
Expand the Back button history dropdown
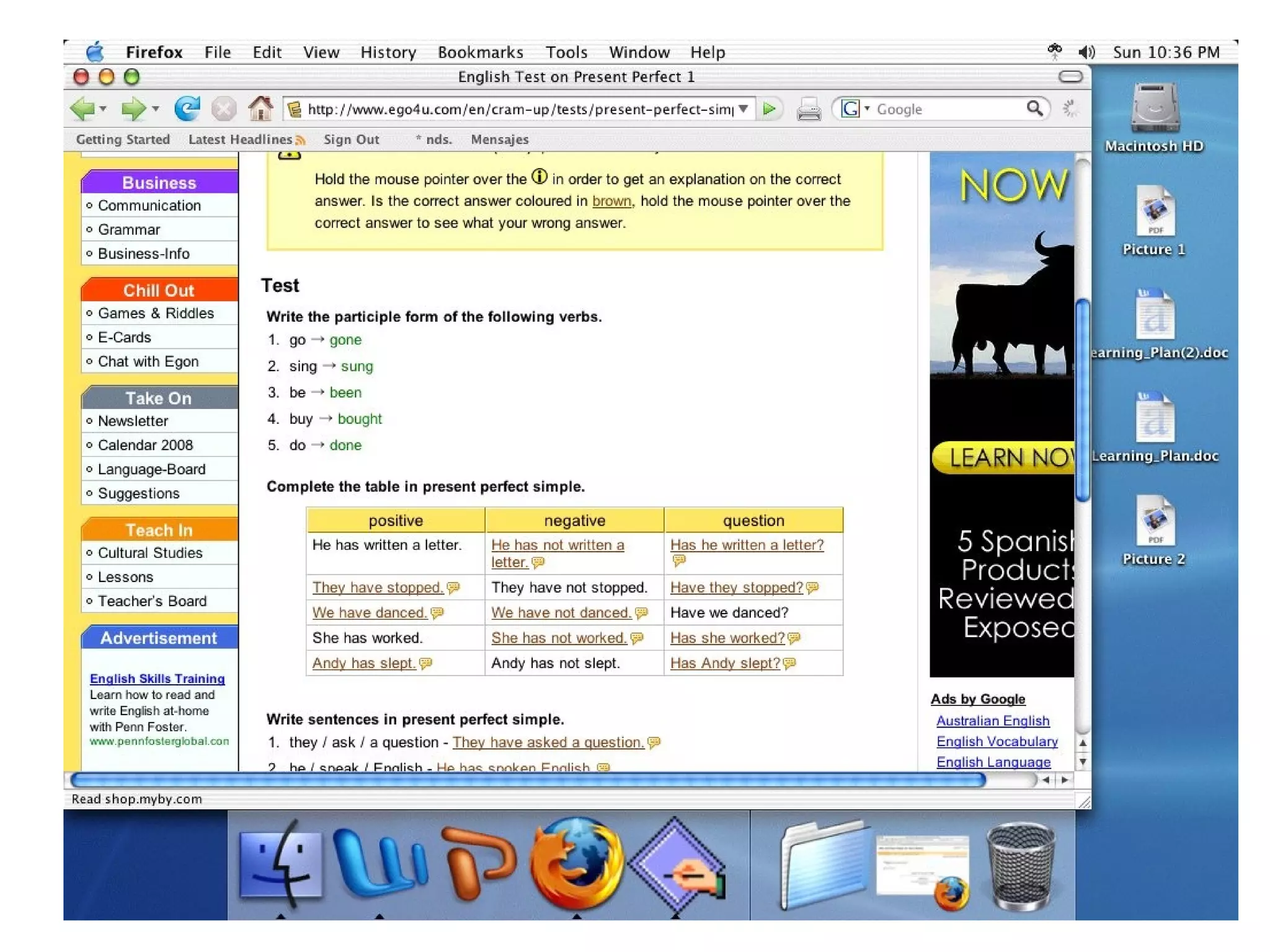coord(103,109)
